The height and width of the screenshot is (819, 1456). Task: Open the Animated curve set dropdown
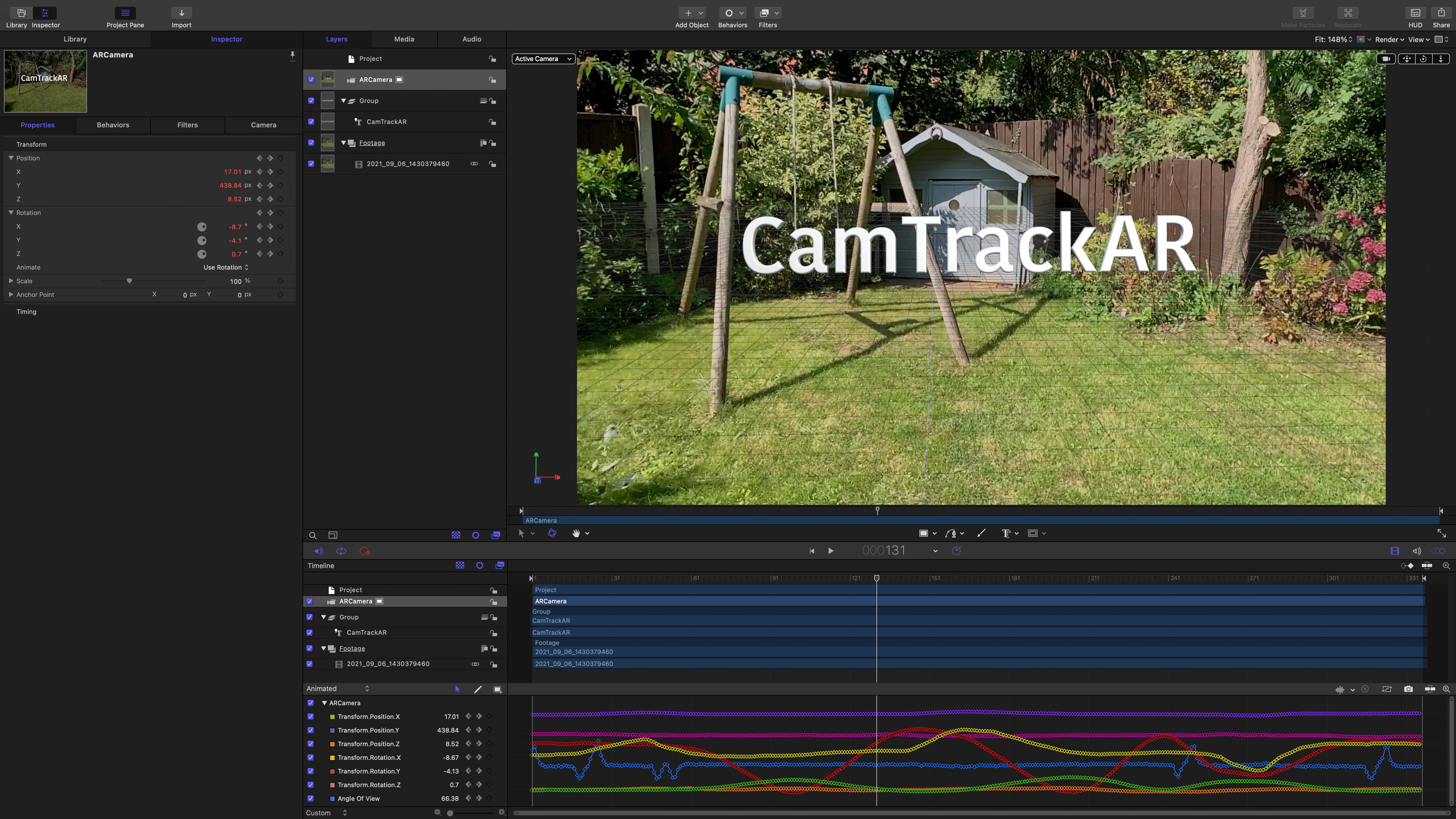338,688
